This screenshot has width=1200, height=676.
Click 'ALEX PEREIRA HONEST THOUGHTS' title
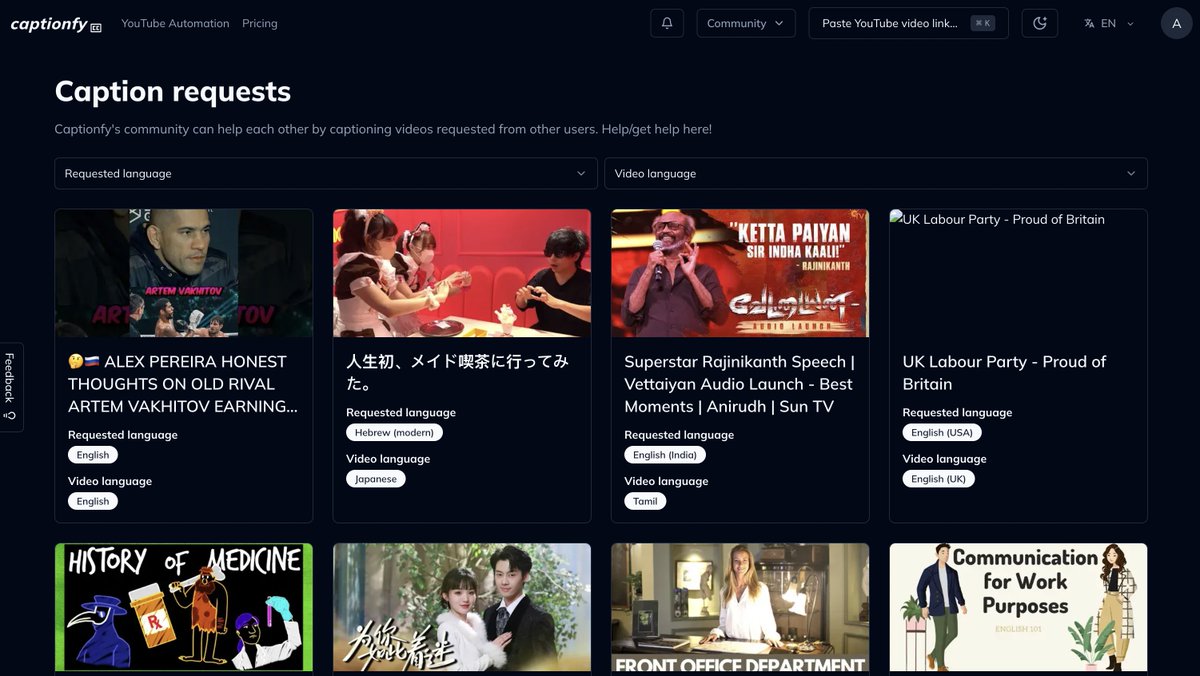(183, 384)
